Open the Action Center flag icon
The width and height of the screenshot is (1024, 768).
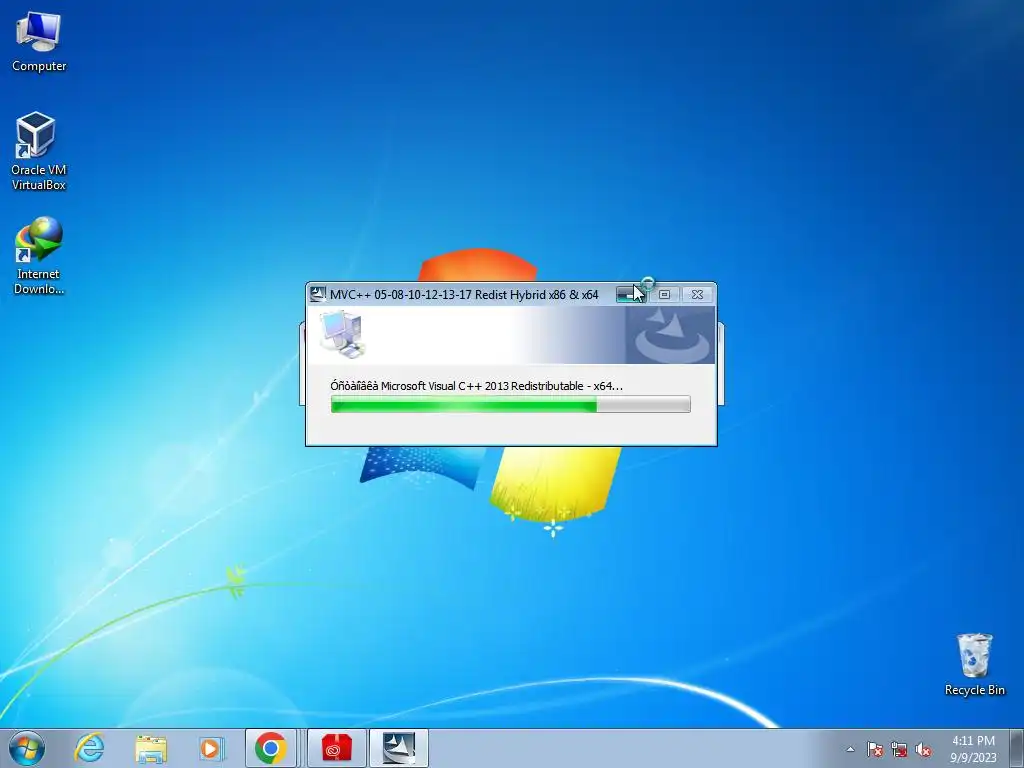click(874, 749)
